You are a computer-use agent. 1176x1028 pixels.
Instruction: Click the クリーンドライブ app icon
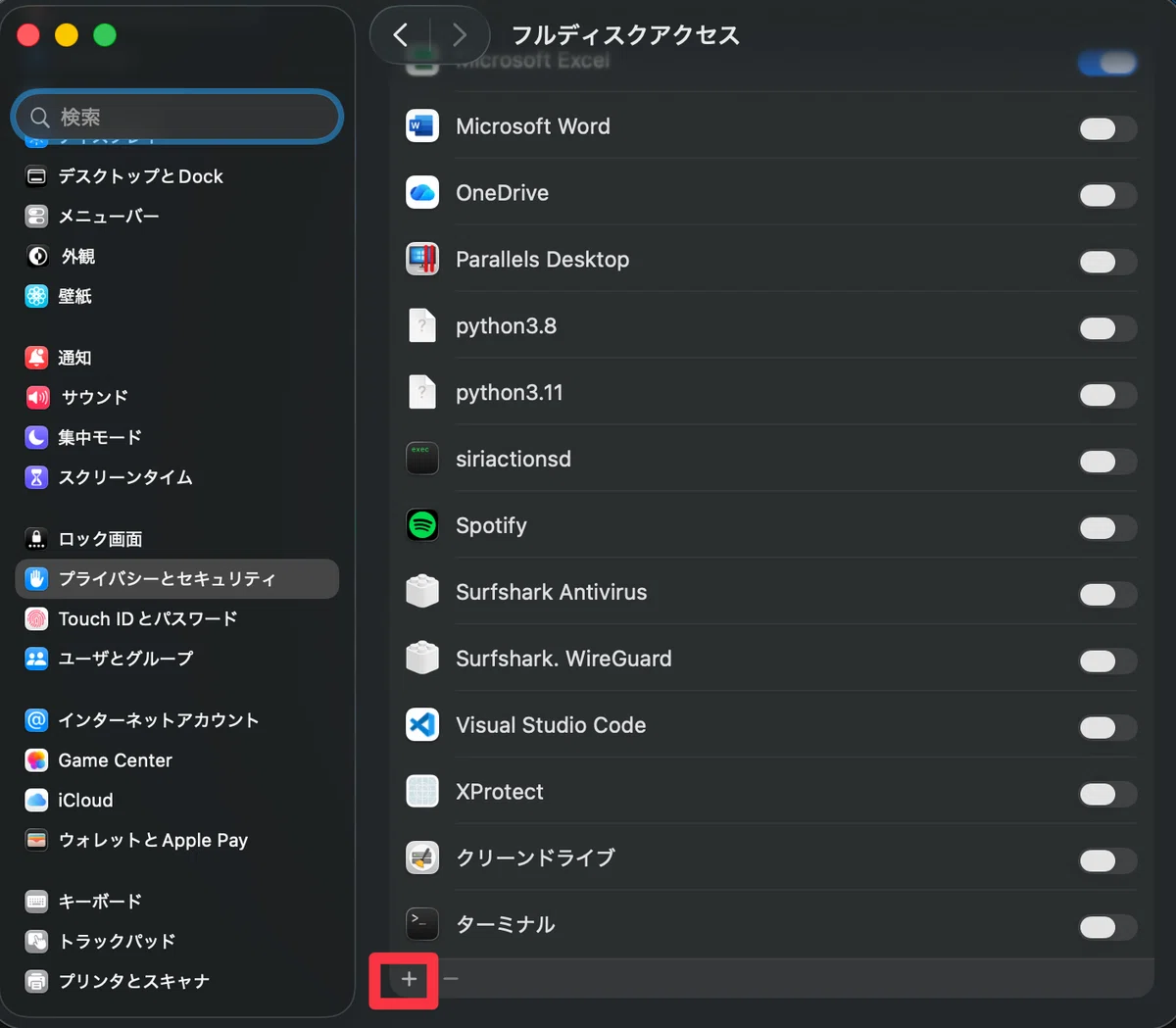(x=422, y=858)
